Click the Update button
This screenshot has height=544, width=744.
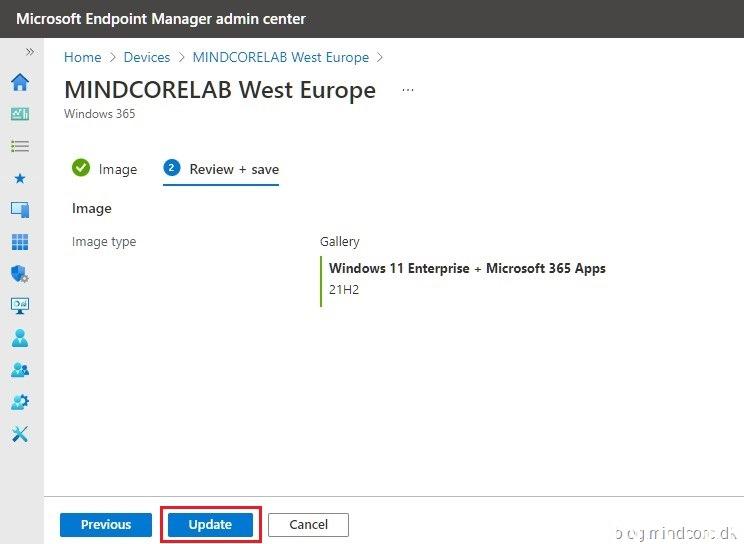click(x=210, y=525)
